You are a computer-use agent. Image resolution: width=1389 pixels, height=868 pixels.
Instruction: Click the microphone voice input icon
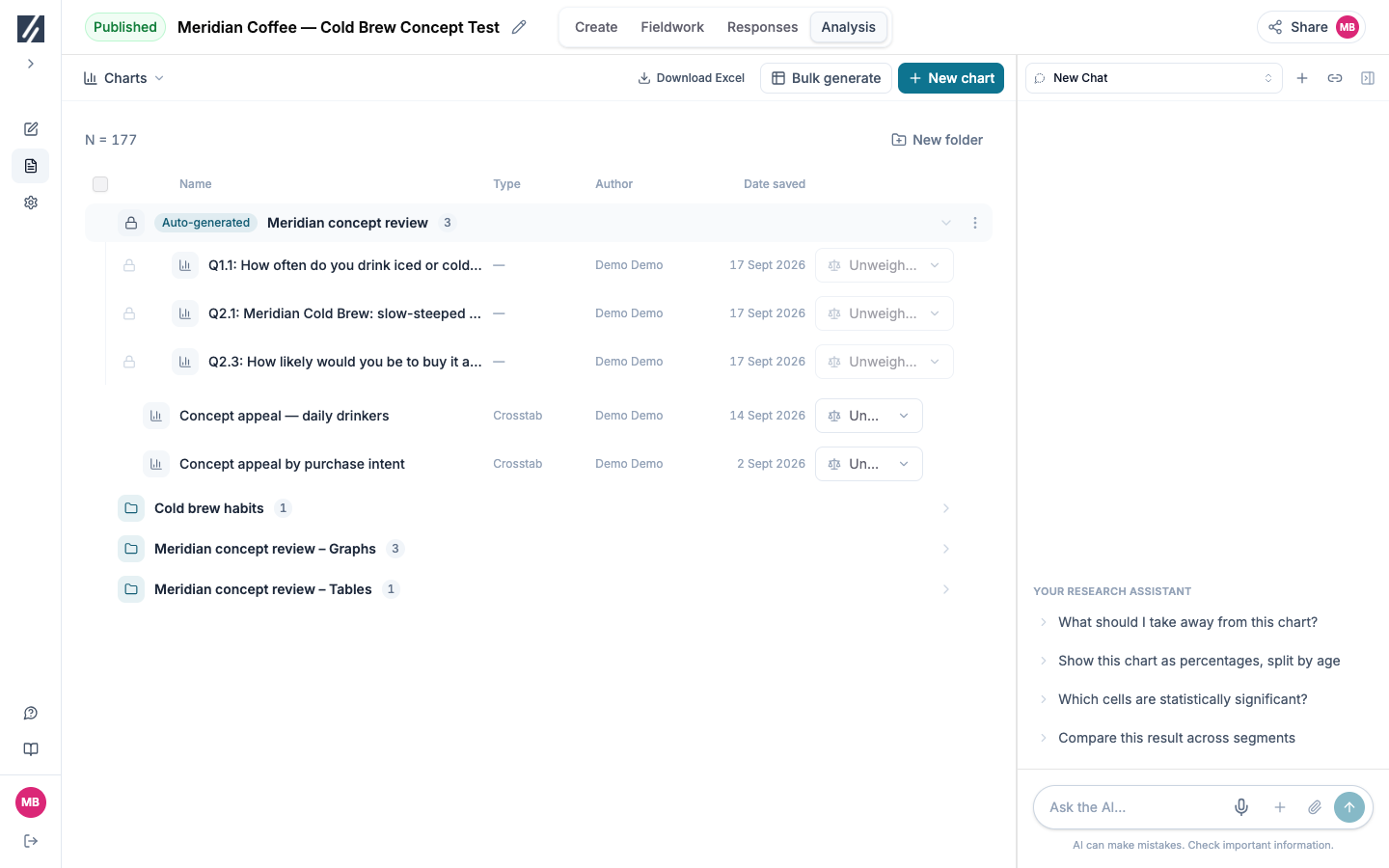1241,807
